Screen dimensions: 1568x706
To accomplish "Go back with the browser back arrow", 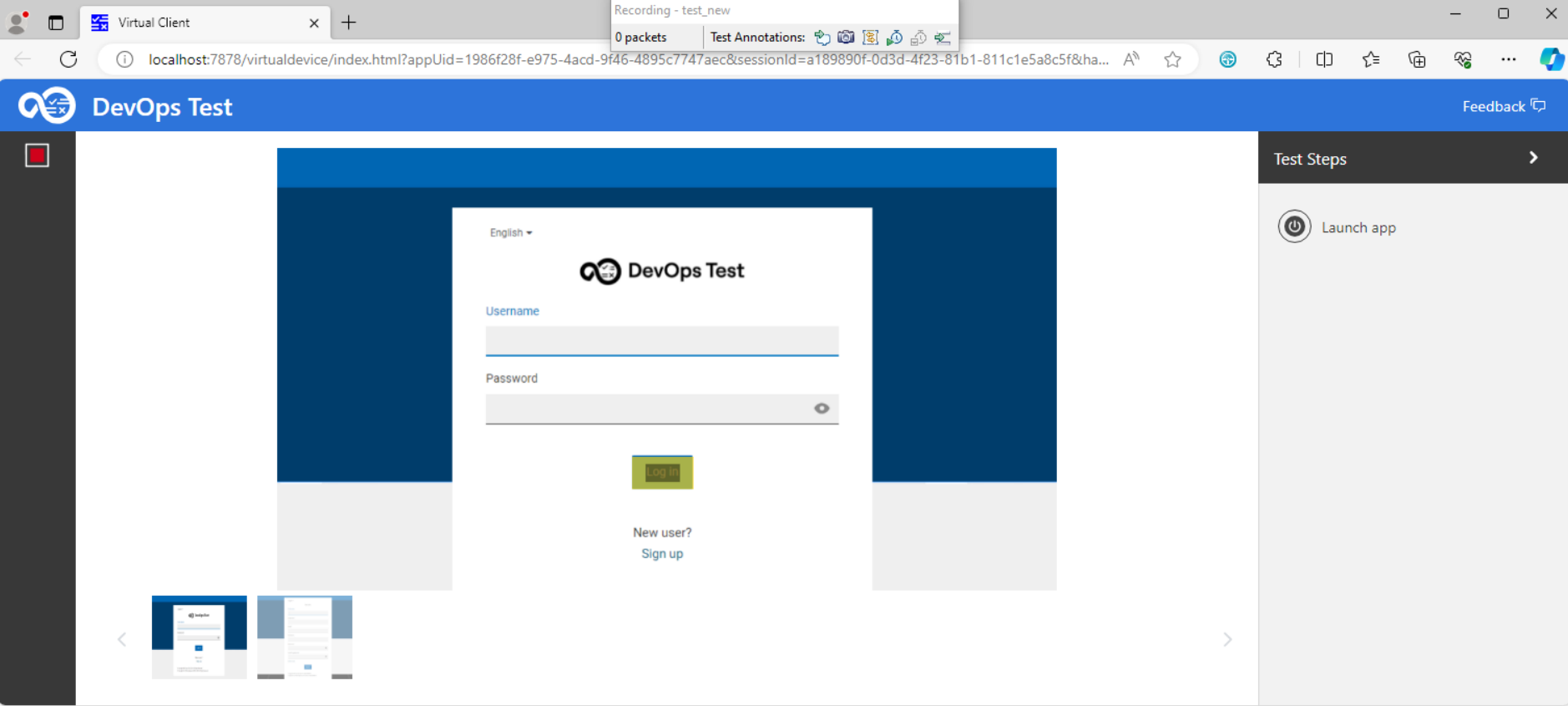I will tap(23, 59).
